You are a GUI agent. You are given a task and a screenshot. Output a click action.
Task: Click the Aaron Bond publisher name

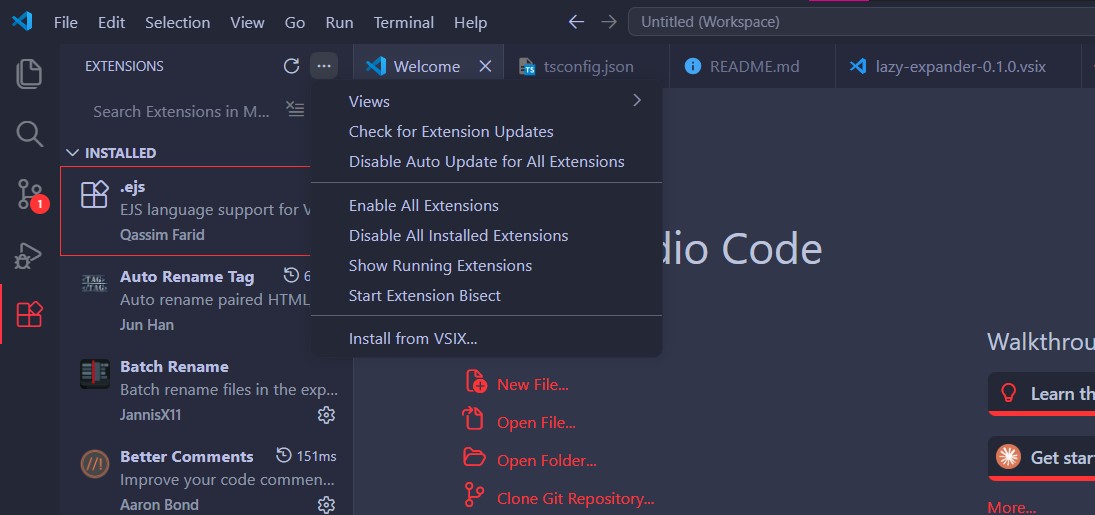click(x=159, y=505)
